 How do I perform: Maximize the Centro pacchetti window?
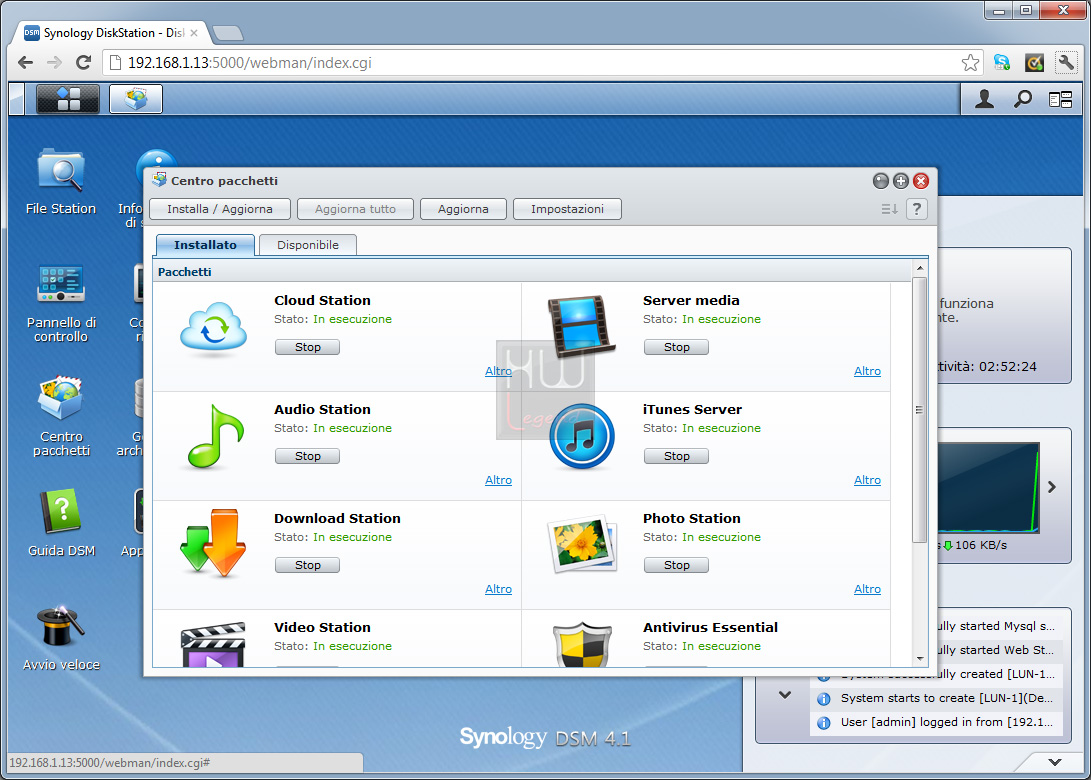pos(900,181)
